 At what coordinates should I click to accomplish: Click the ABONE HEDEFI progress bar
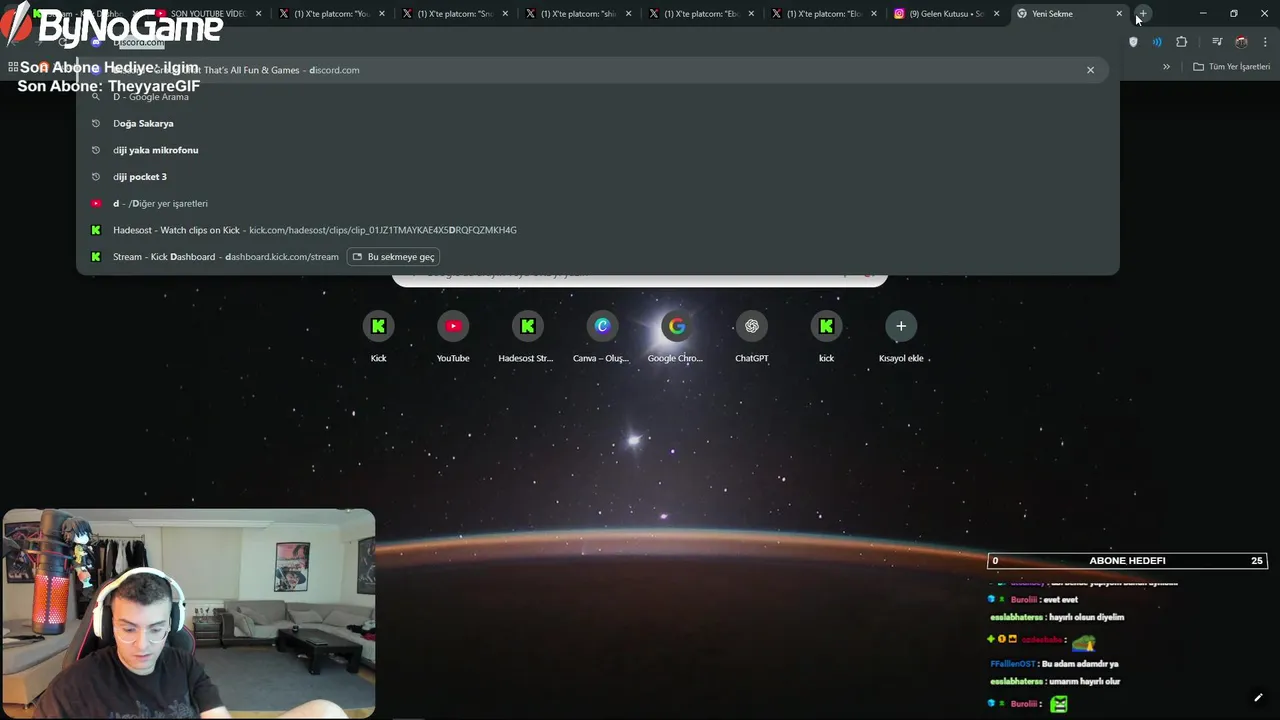point(1127,561)
